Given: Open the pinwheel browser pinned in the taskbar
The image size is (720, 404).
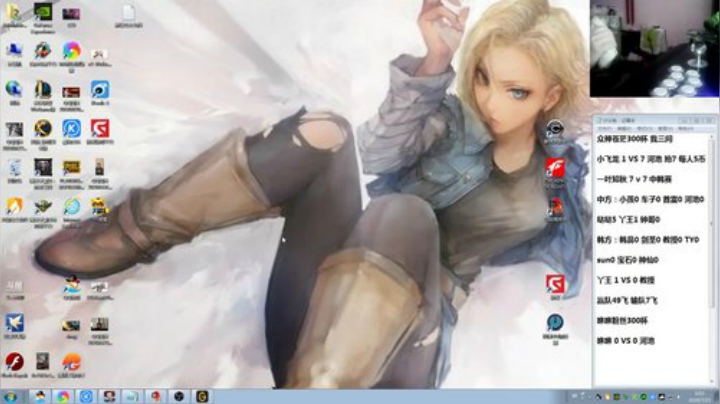Looking at the screenshot, I should (63, 397).
